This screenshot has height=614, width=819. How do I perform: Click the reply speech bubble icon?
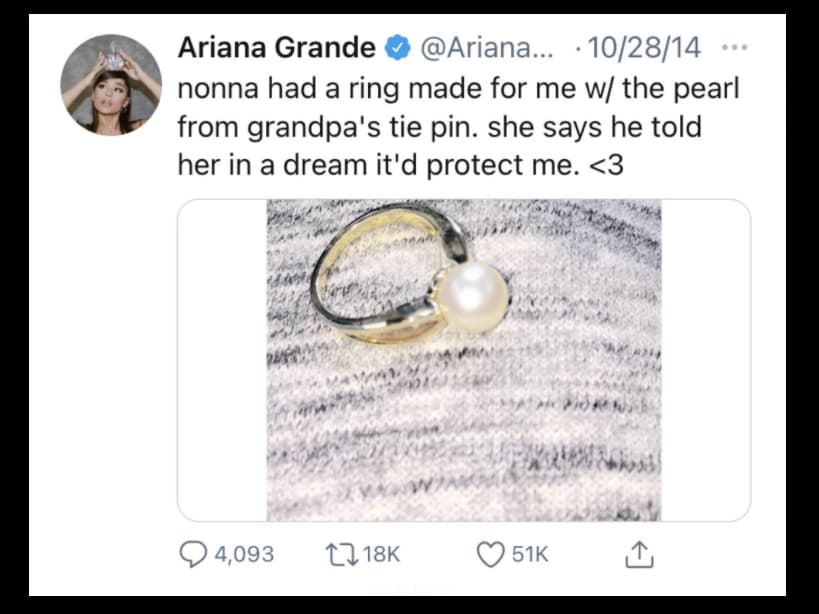(x=189, y=554)
